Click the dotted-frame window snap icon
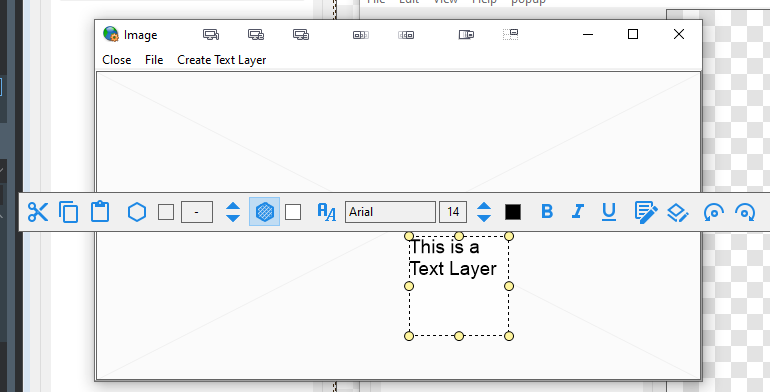Screen dimensions: 770x392 [x=511, y=34]
